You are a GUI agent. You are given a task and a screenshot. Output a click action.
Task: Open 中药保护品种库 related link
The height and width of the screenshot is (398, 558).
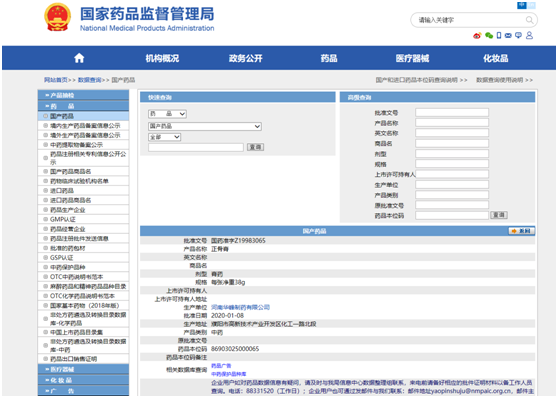(x=229, y=374)
